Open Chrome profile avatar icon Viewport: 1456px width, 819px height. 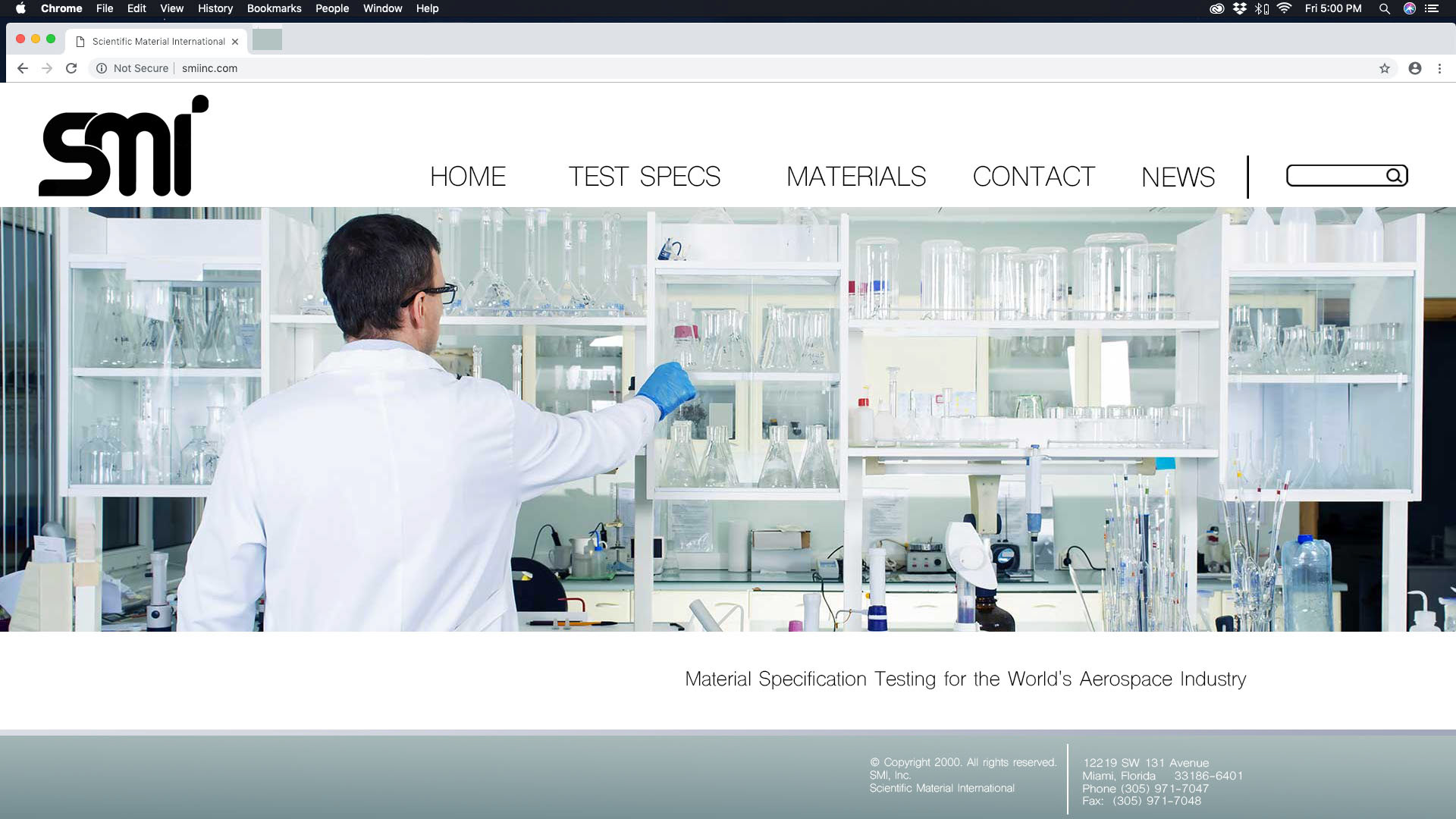click(x=1415, y=68)
